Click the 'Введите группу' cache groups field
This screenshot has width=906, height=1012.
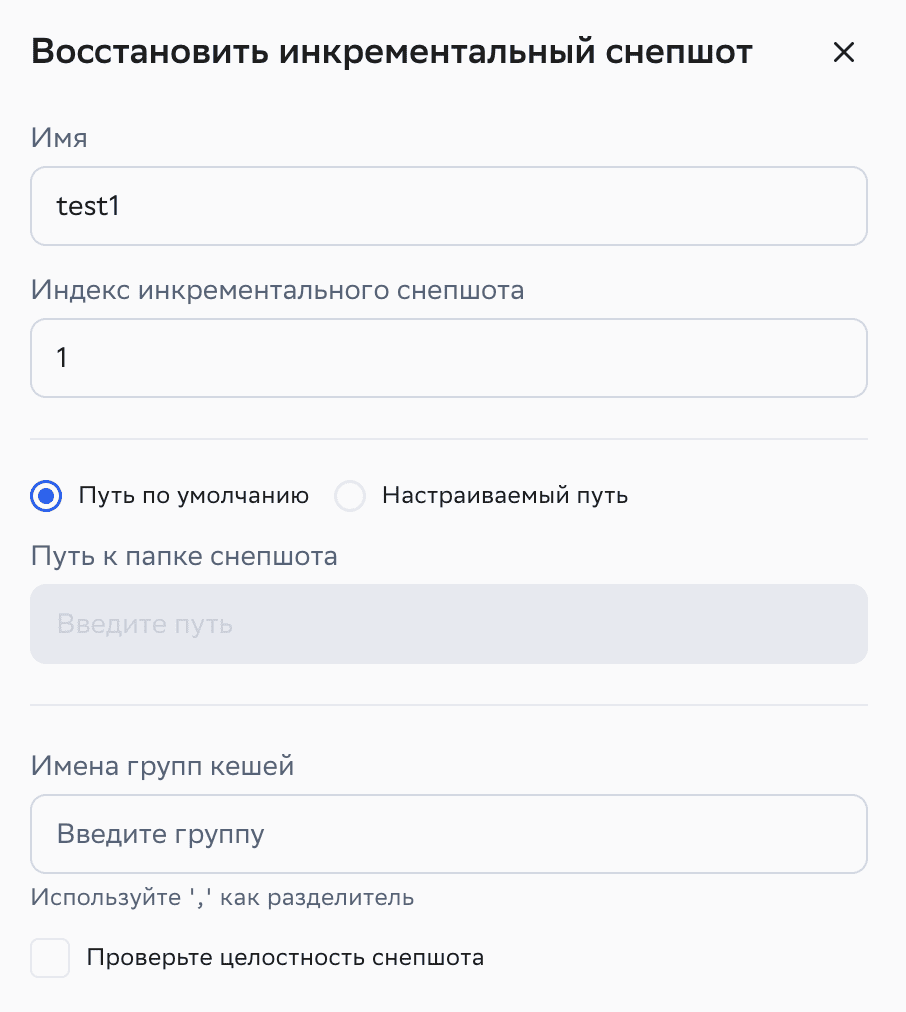448,834
